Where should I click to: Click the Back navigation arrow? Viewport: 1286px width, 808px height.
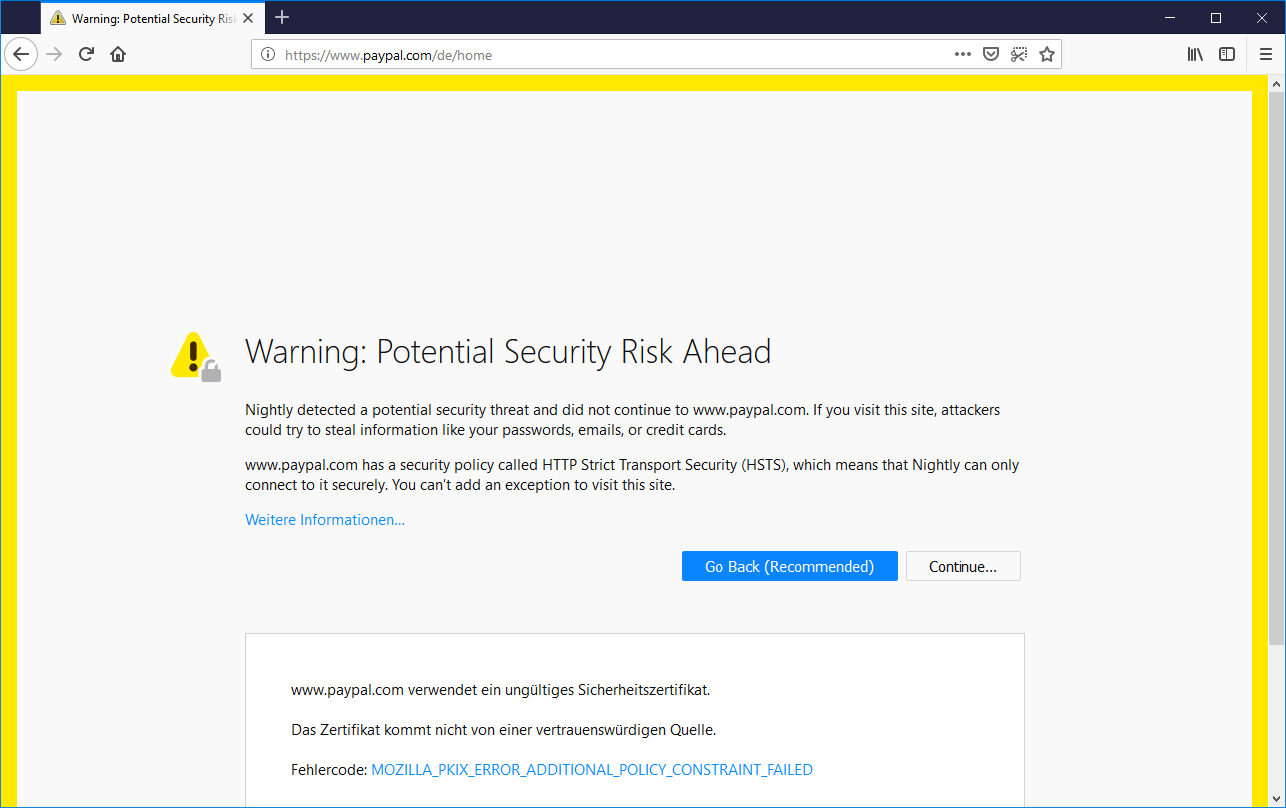click(x=21, y=54)
